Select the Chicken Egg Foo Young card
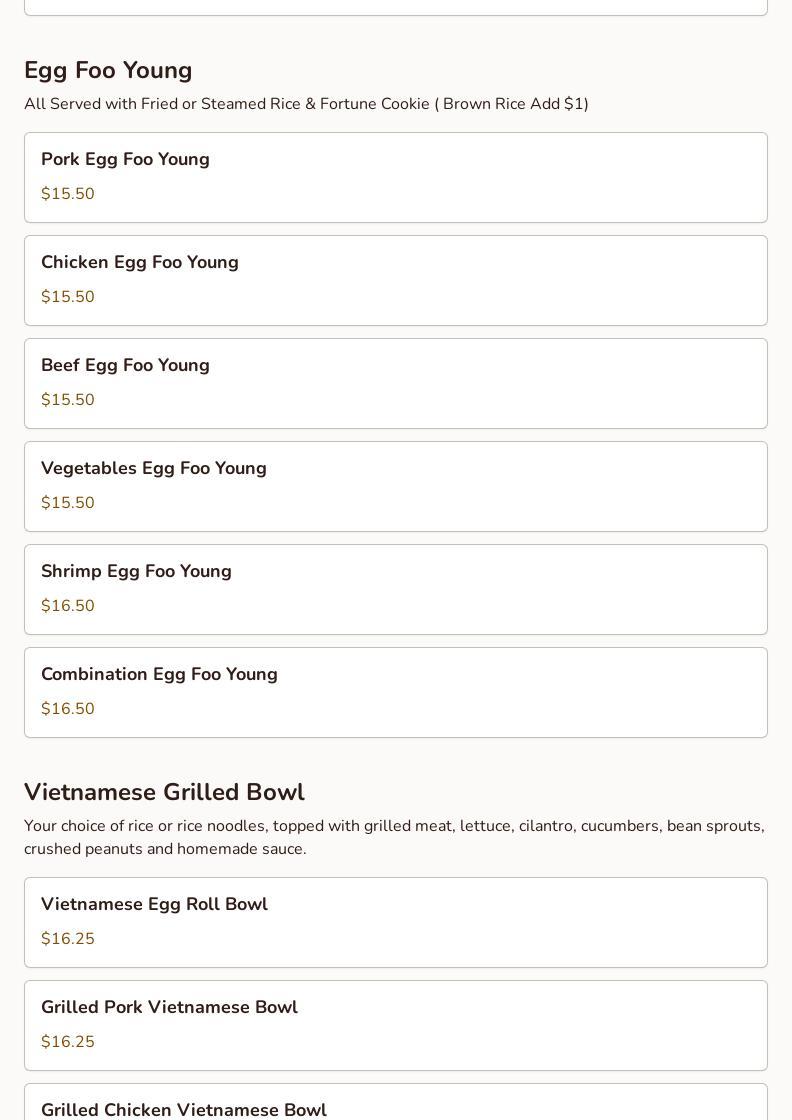792x1120 pixels. (x=395, y=280)
